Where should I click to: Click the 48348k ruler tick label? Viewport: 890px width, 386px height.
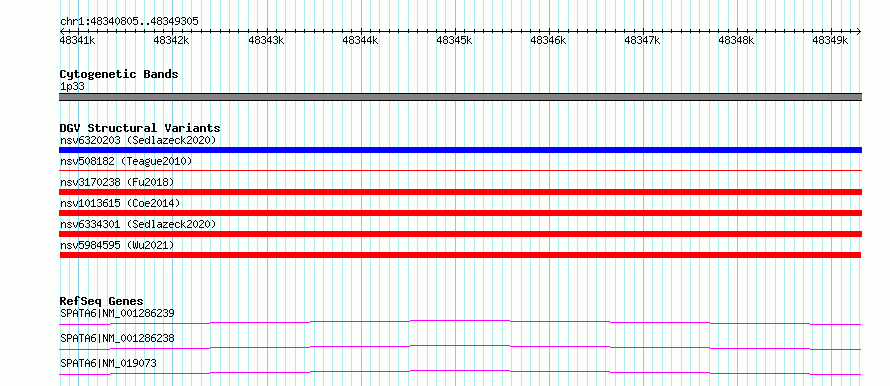pos(736,40)
